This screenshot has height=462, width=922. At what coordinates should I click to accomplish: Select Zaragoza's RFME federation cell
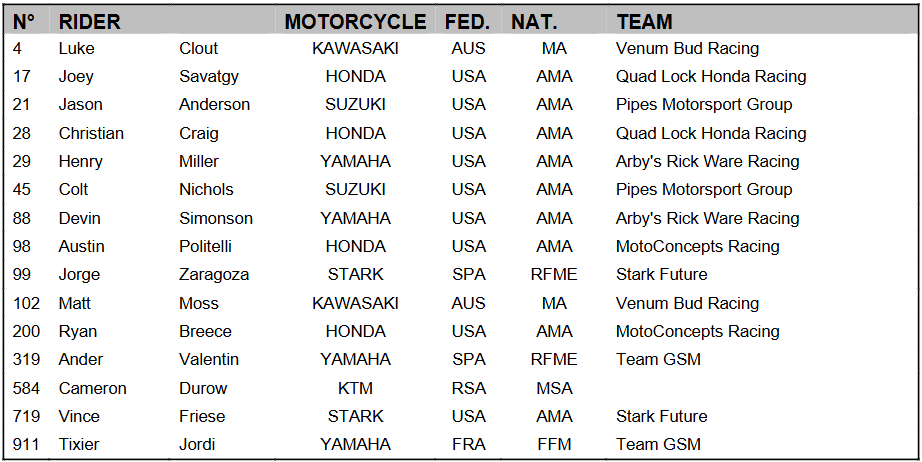tap(554, 274)
